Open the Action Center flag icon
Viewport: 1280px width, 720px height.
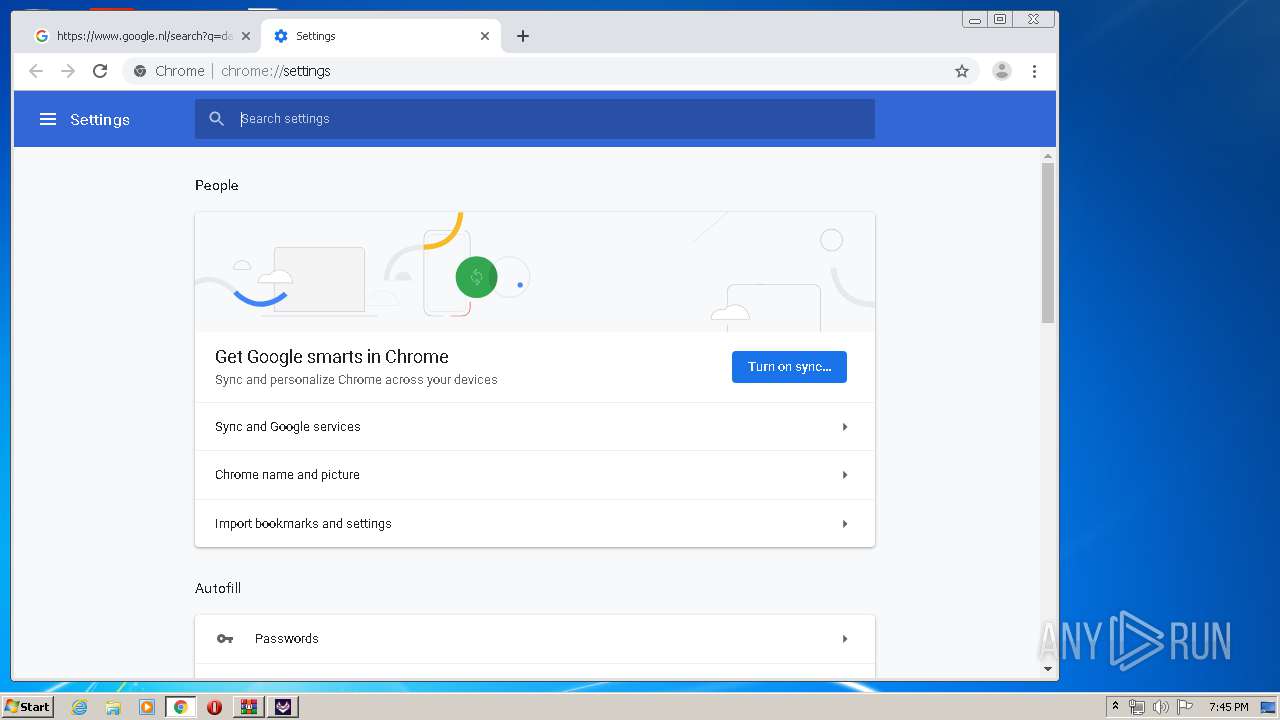coord(1184,707)
